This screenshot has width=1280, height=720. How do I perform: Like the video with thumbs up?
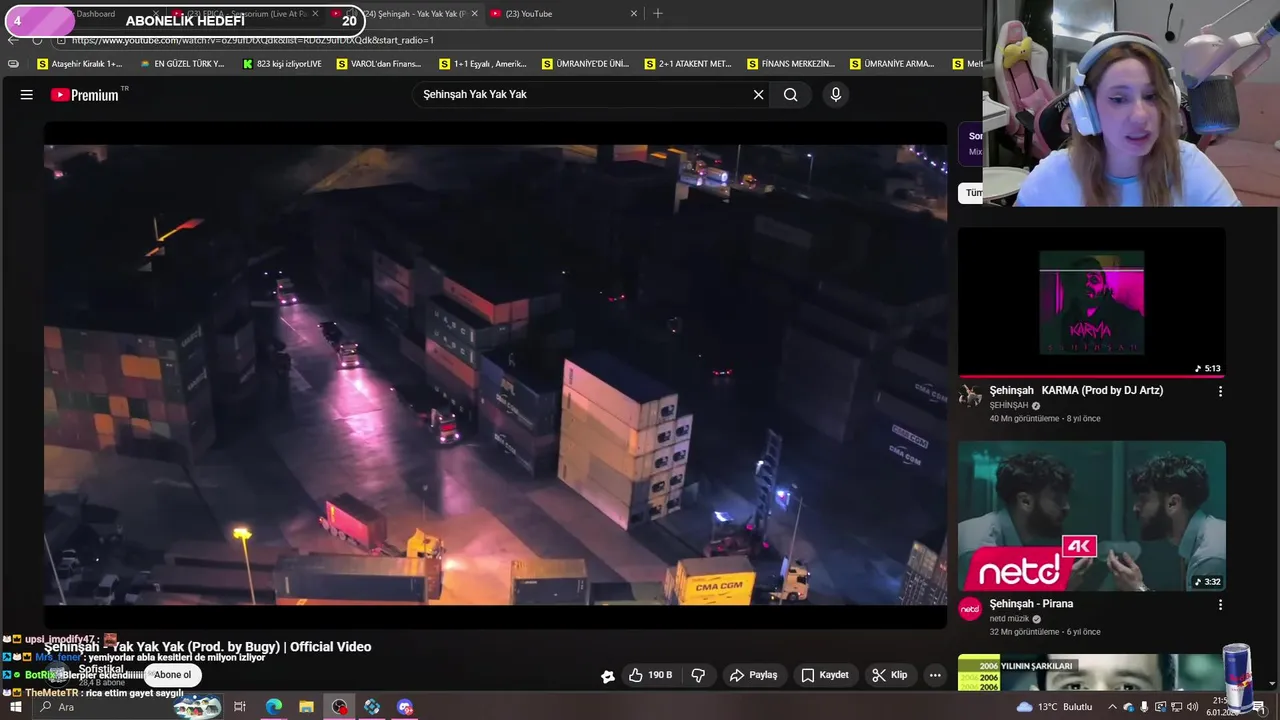[x=650, y=675]
